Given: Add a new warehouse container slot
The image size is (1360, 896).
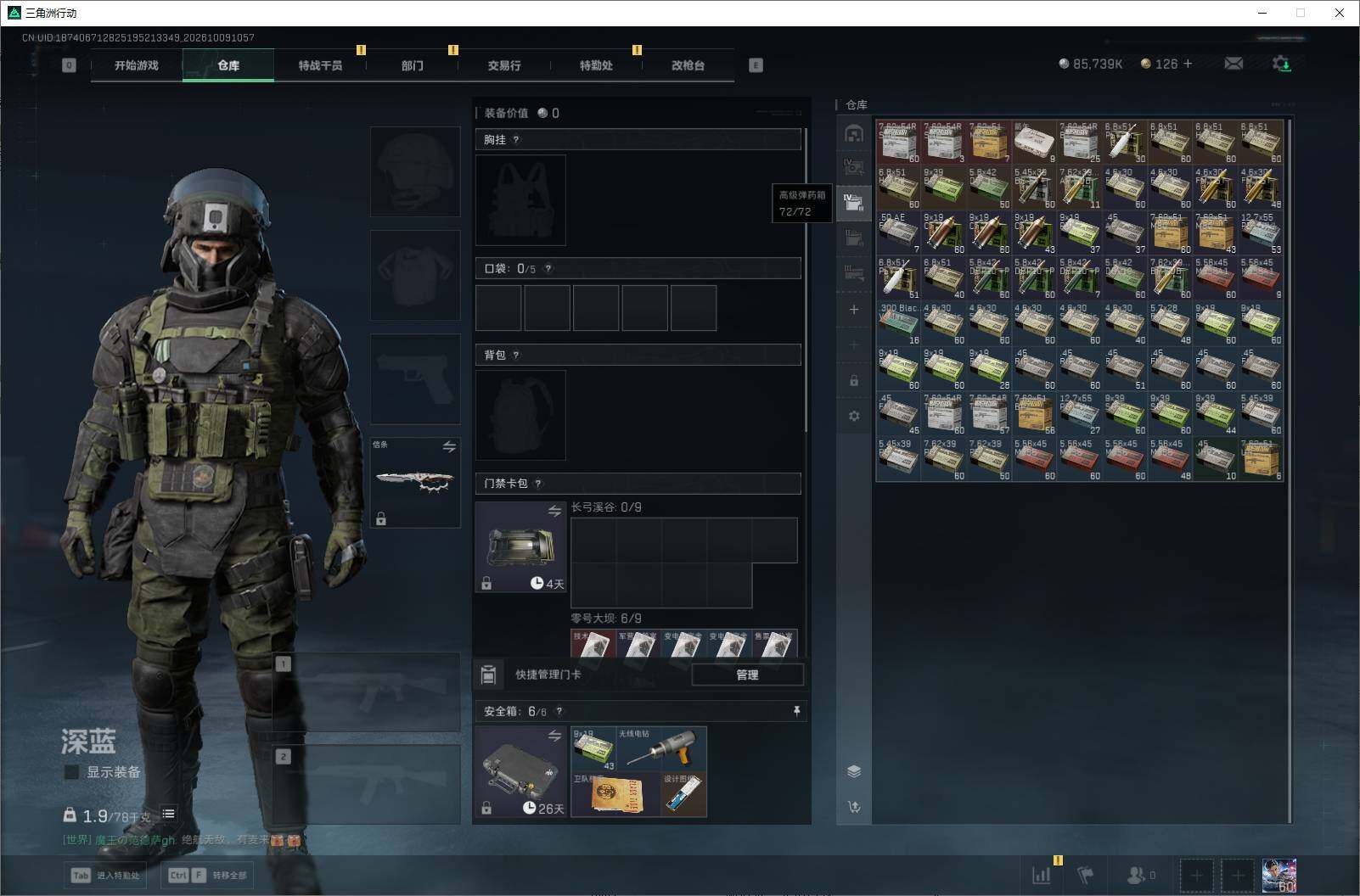Looking at the screenshot, I should [854, 310].
